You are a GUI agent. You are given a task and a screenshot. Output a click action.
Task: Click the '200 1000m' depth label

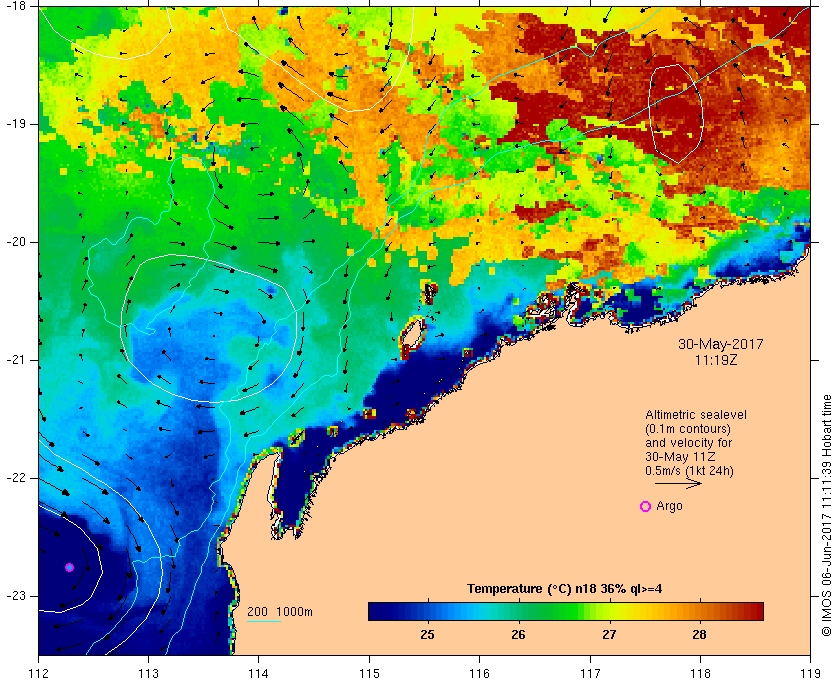pyautogui.click(x=280, y=611)
